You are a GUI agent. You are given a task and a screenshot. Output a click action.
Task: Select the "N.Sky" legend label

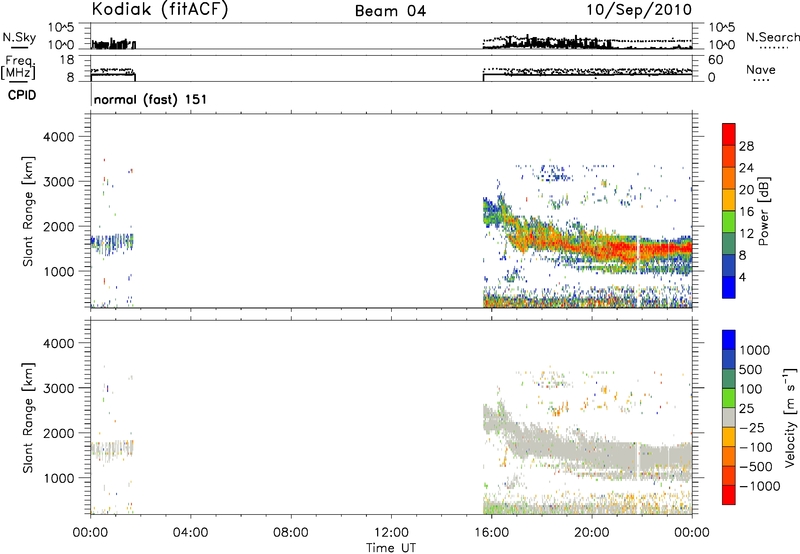[19, 37]
